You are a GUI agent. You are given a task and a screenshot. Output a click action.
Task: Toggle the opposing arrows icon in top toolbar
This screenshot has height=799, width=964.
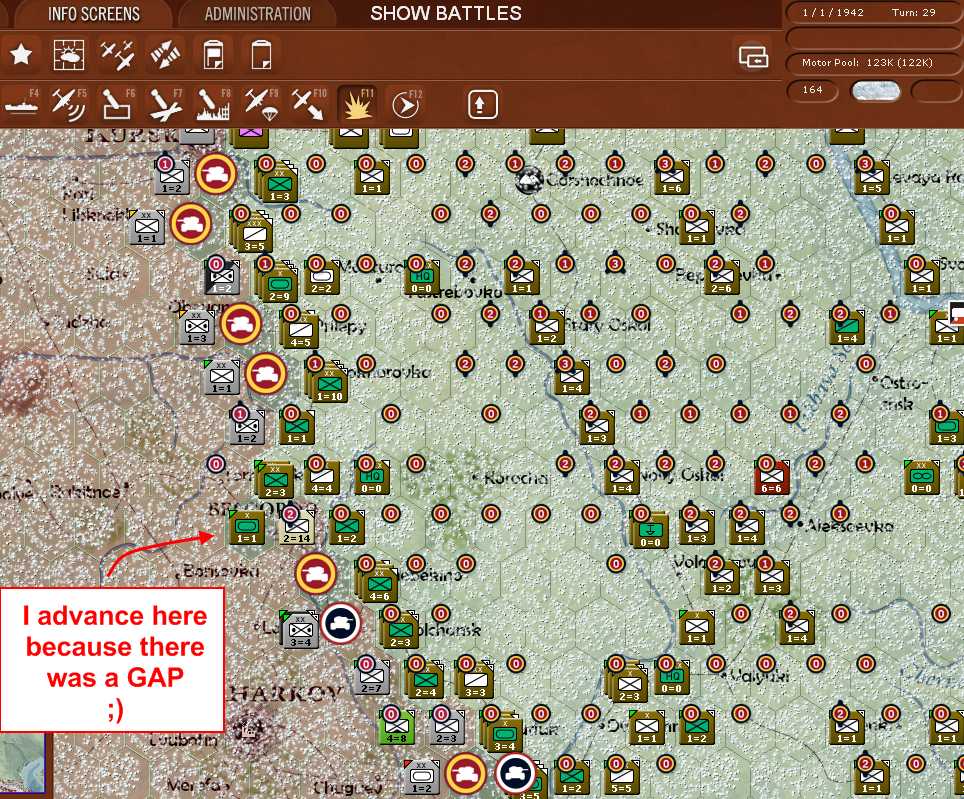click(x=165, y=55)
